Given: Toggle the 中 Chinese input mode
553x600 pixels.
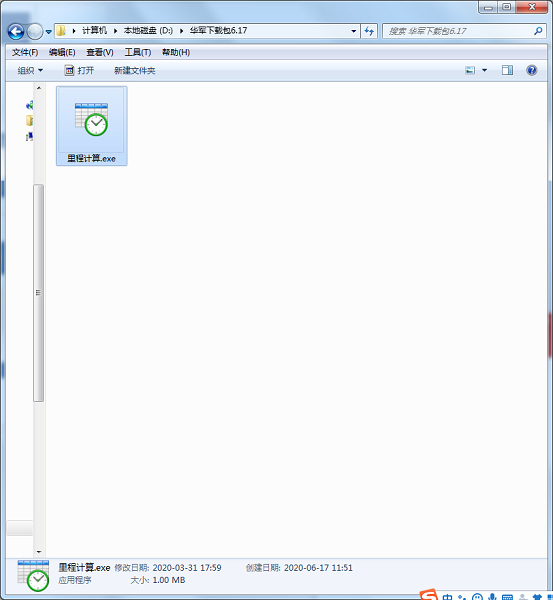Looking at the screenshot, I should coord(447,597).
